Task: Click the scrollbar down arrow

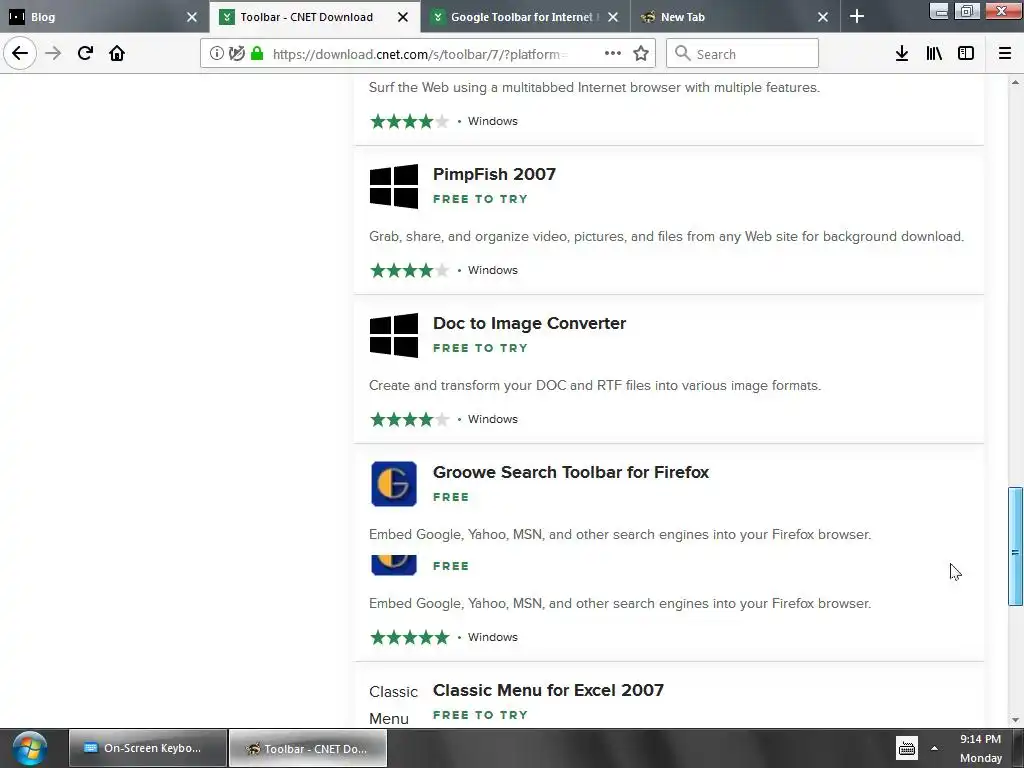Action: (1015, 720)
